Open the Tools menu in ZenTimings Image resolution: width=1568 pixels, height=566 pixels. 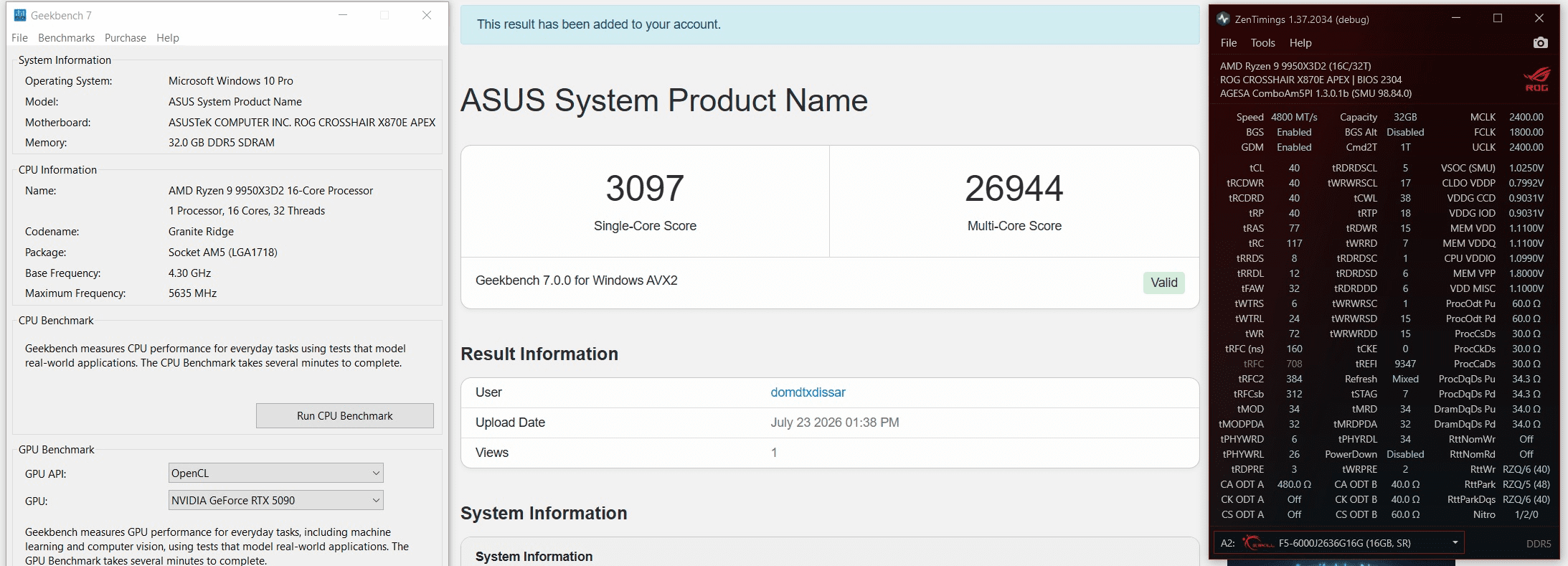pyautogui.click(x=1263, y=43)
